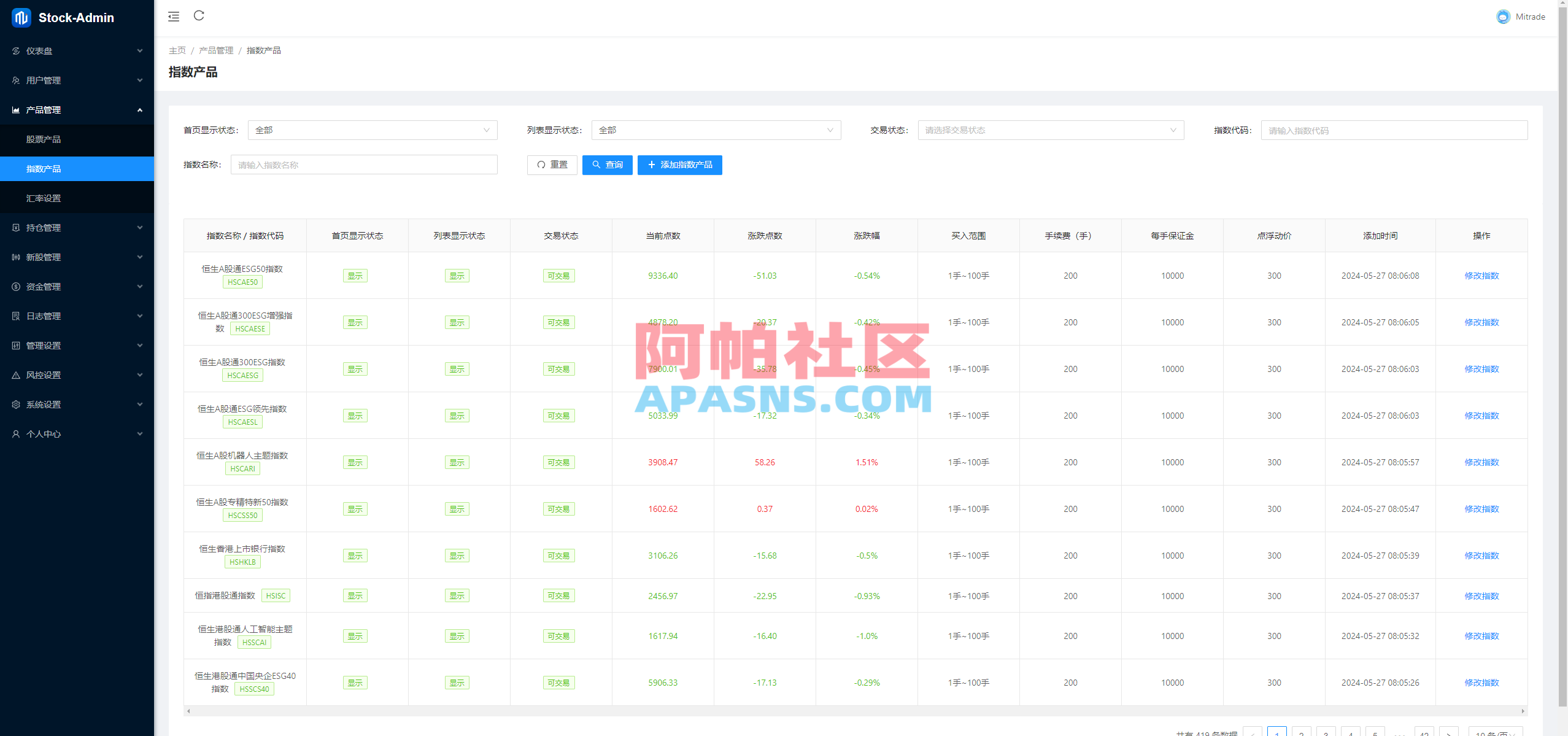Open the 资金管理 funds management icon

[15, 286]
